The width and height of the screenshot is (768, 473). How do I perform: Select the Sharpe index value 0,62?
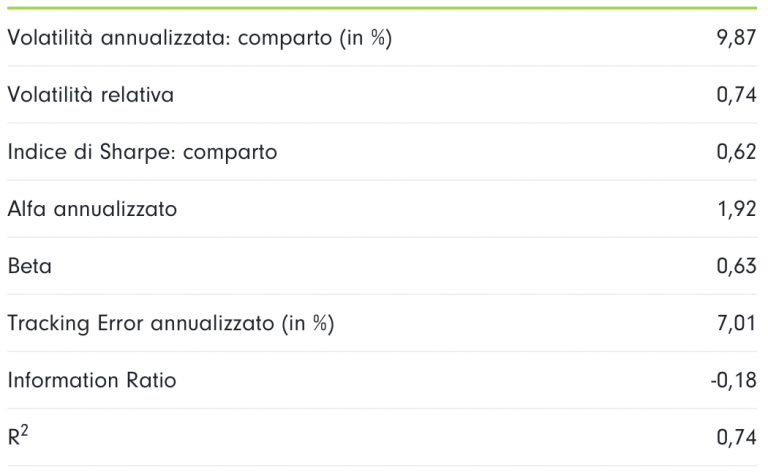tap(740, 153)
